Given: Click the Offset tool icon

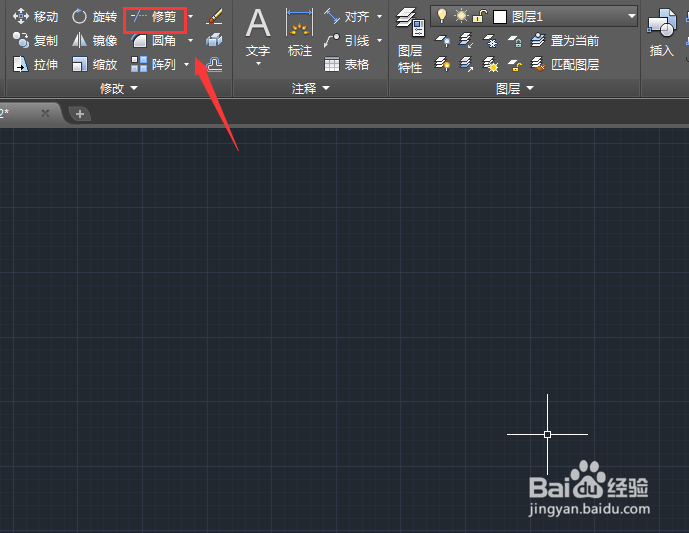Looking at the screenshot, I should 214,65.
